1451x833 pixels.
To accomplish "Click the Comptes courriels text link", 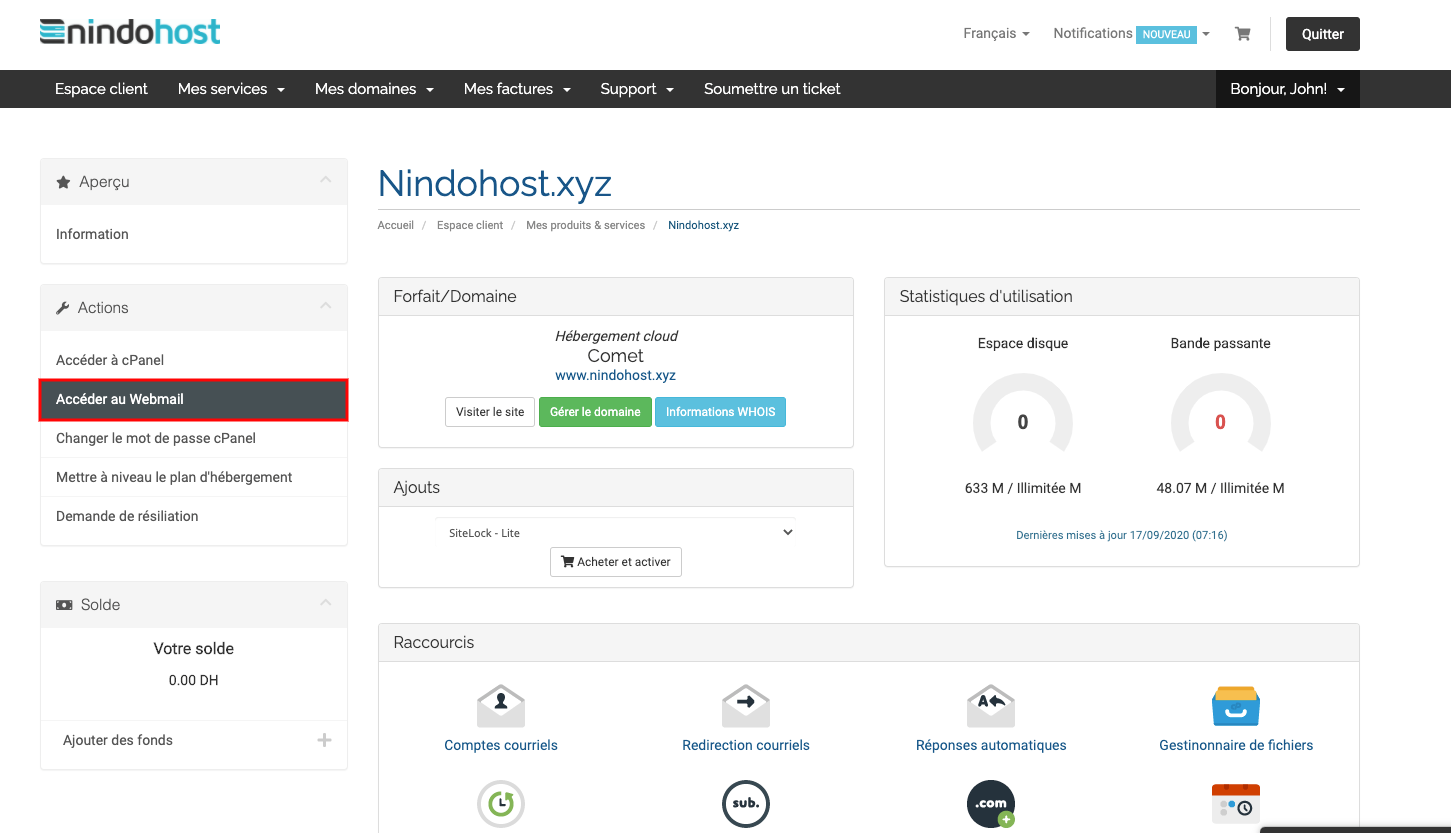I will 501,745.
